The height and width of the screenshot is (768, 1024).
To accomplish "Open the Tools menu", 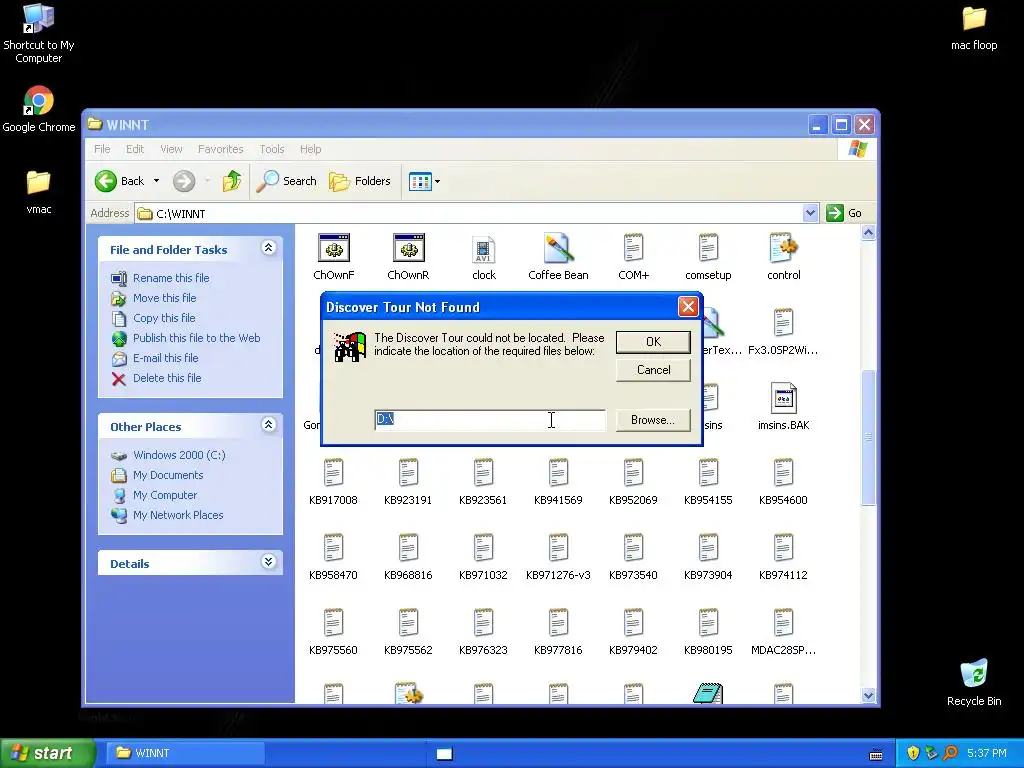I will click(x=272, y=149).
